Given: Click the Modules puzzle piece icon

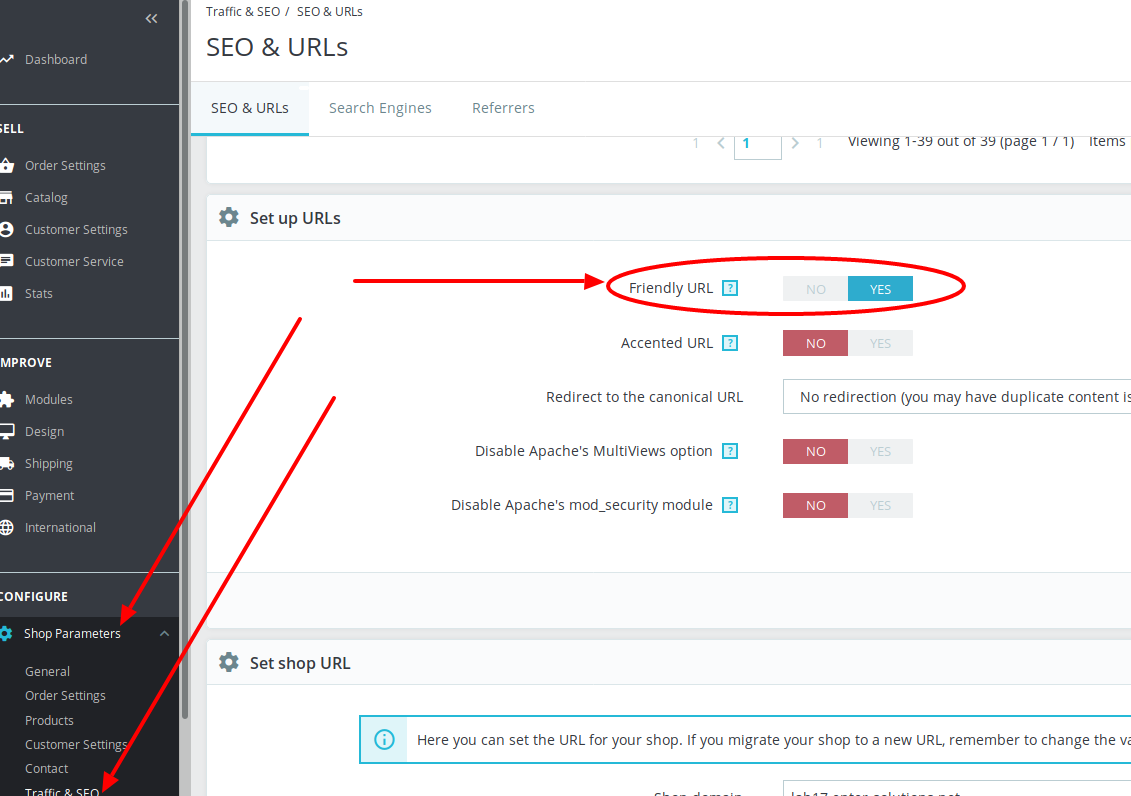Looking at the screenshot, I should (x=6, y=399).
